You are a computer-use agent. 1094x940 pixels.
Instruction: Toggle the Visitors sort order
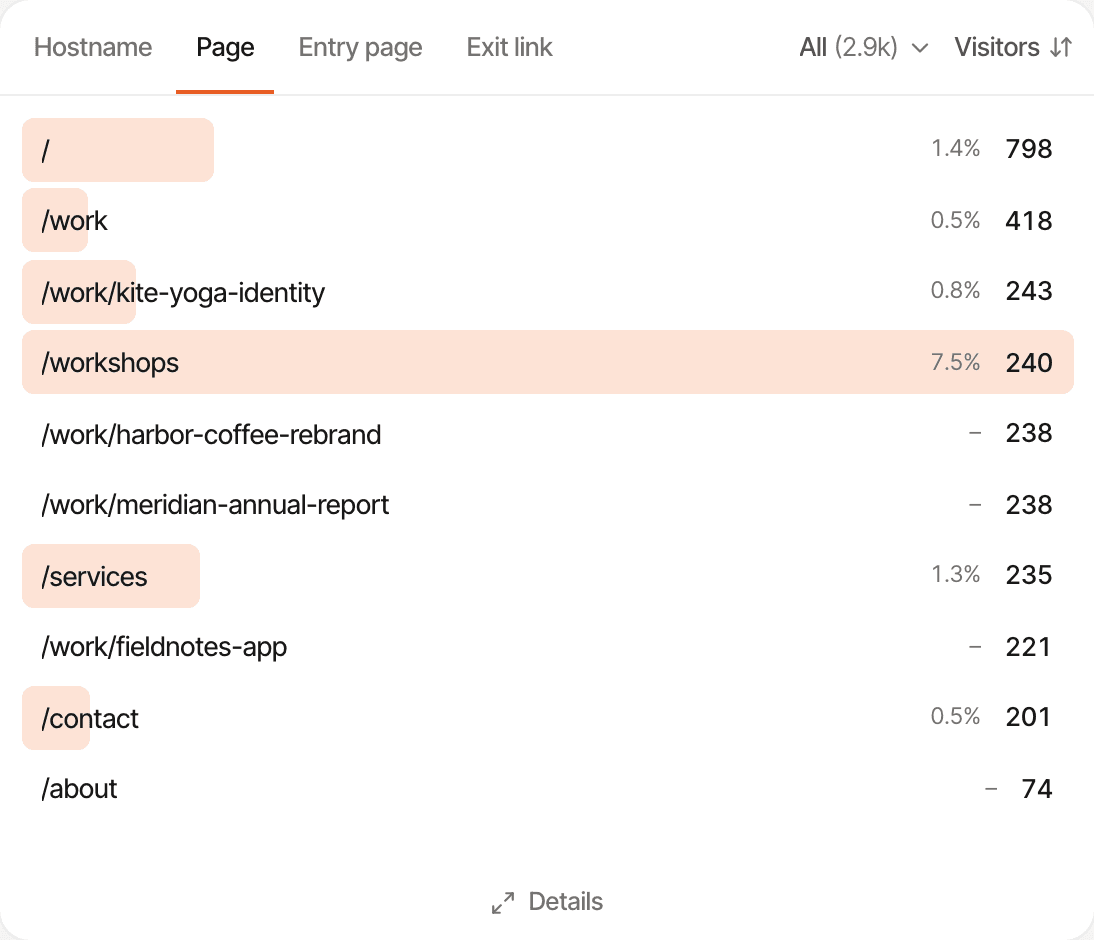point(1013,47)
